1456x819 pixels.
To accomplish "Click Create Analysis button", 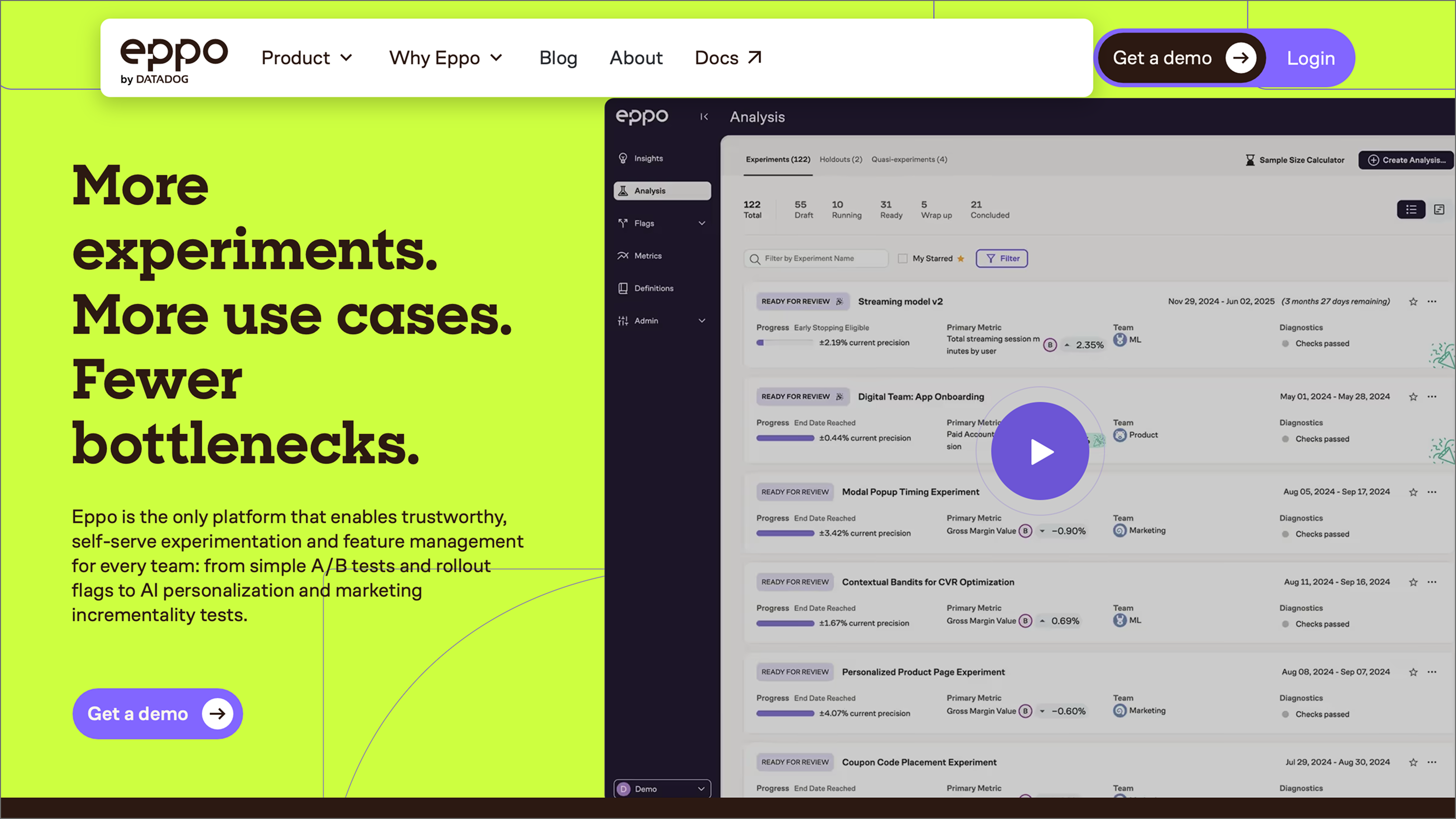I will tap(1406, 160).
